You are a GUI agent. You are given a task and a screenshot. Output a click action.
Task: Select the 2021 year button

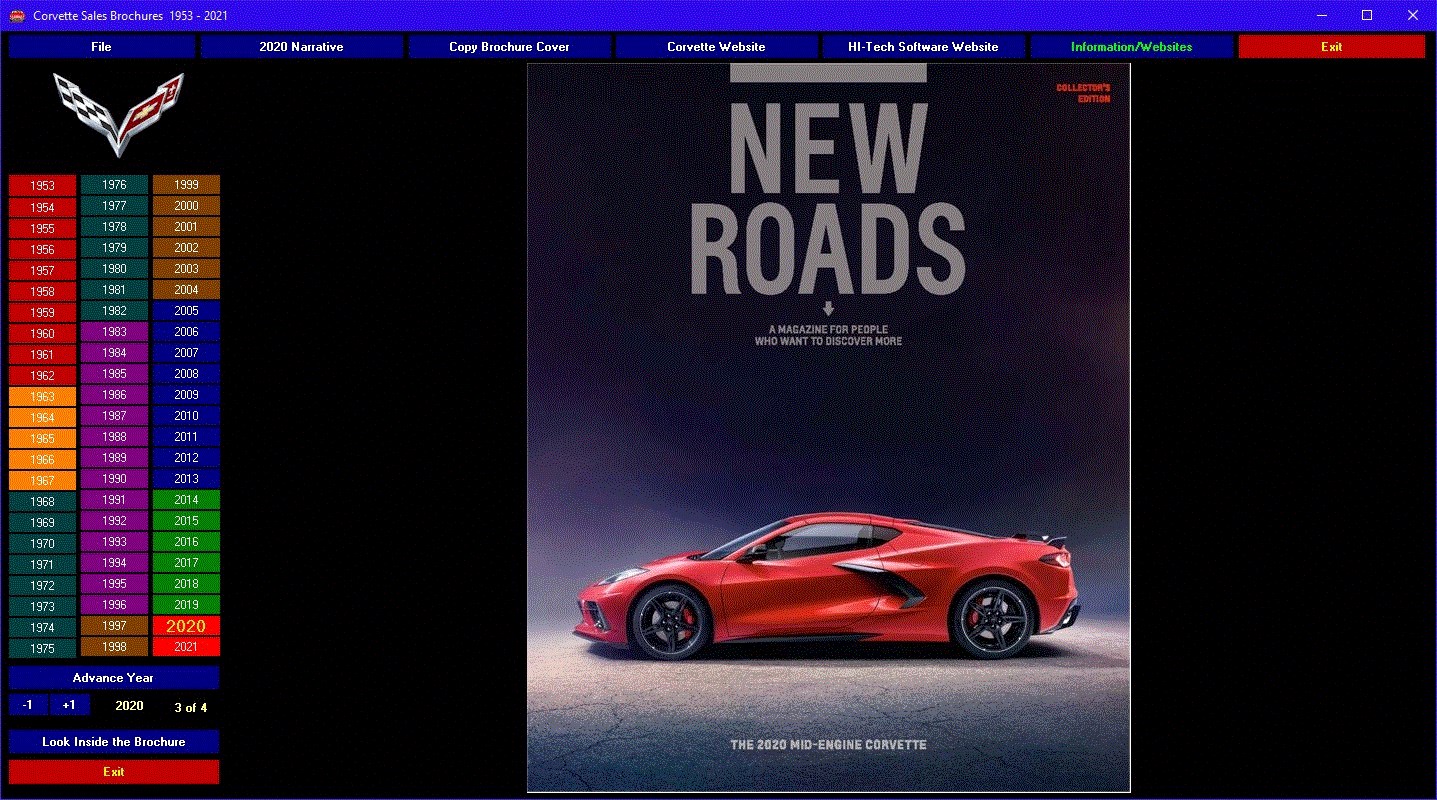coord(186,647)
